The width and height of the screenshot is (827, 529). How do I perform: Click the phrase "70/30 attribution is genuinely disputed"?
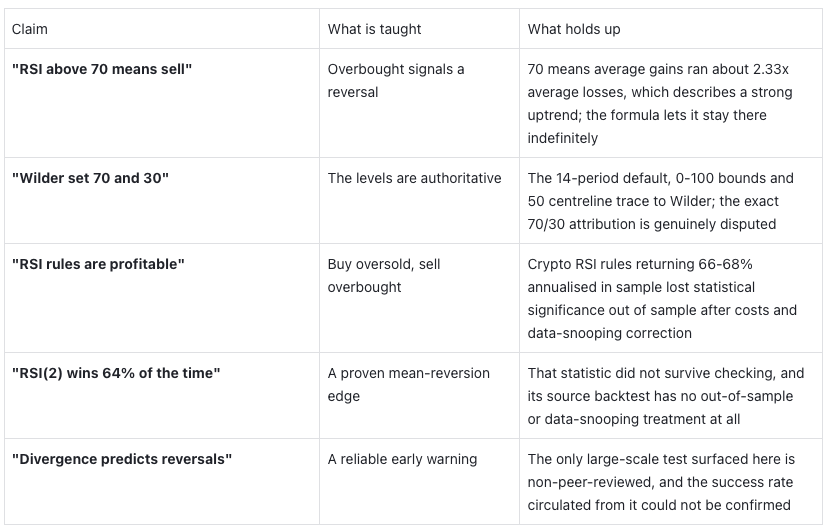(x=651, y=224)
